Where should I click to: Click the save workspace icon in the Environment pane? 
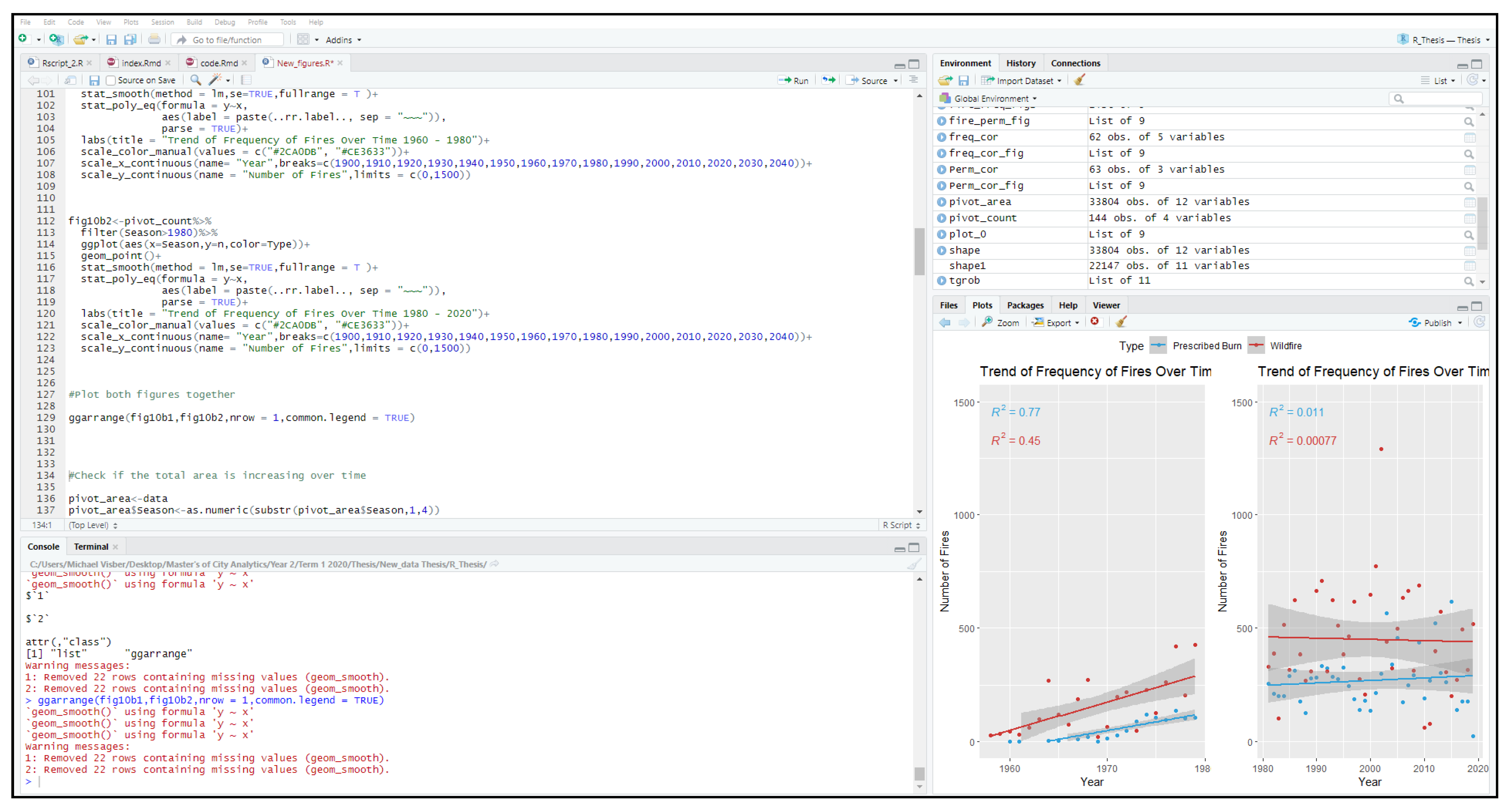pyautogui.click(x=963, y=80)
